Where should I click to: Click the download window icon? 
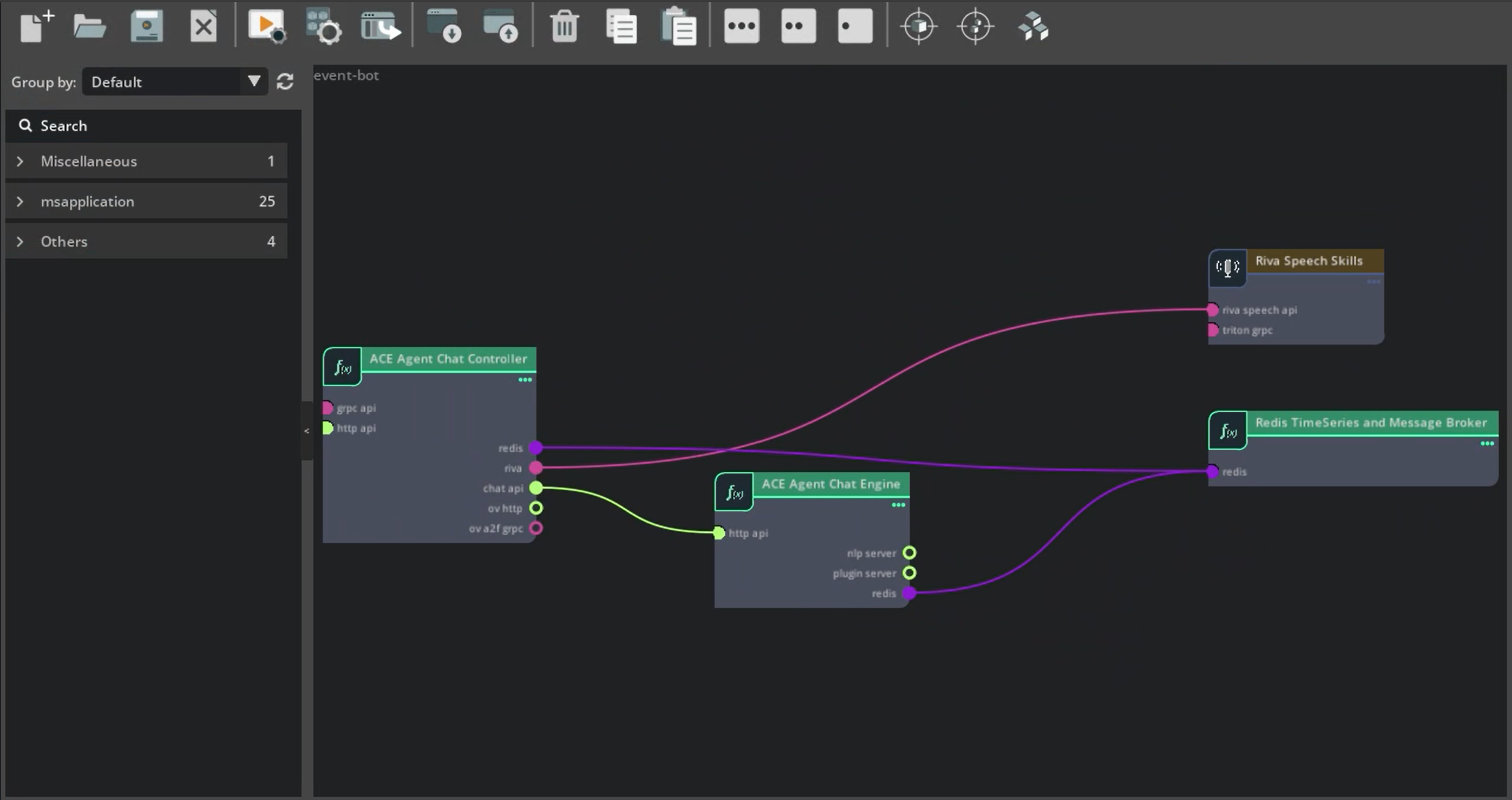(445, 27)
